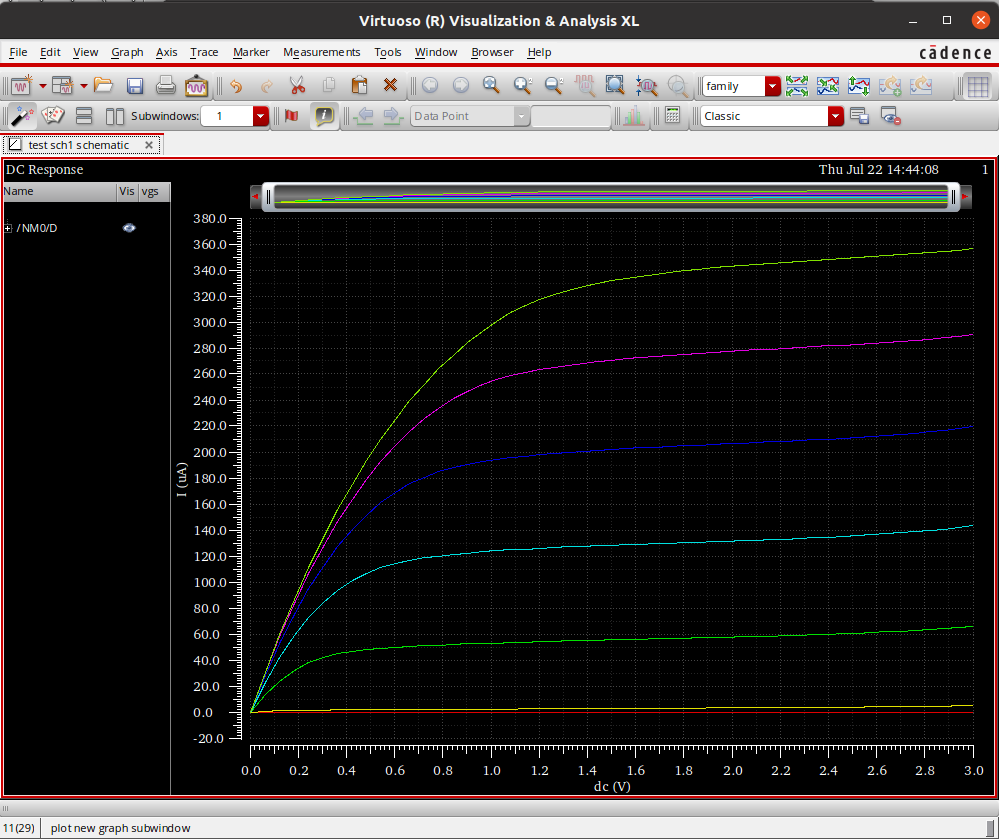Print the graph
Screen dimensions: 999x839
166,85
